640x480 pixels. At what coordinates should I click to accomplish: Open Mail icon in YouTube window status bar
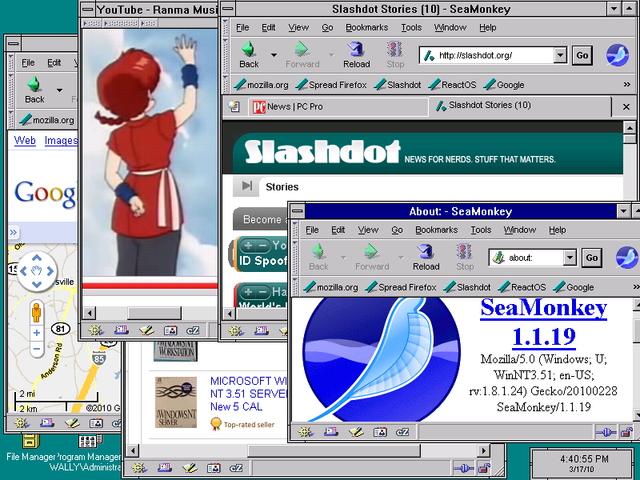(x=121, y=330)
